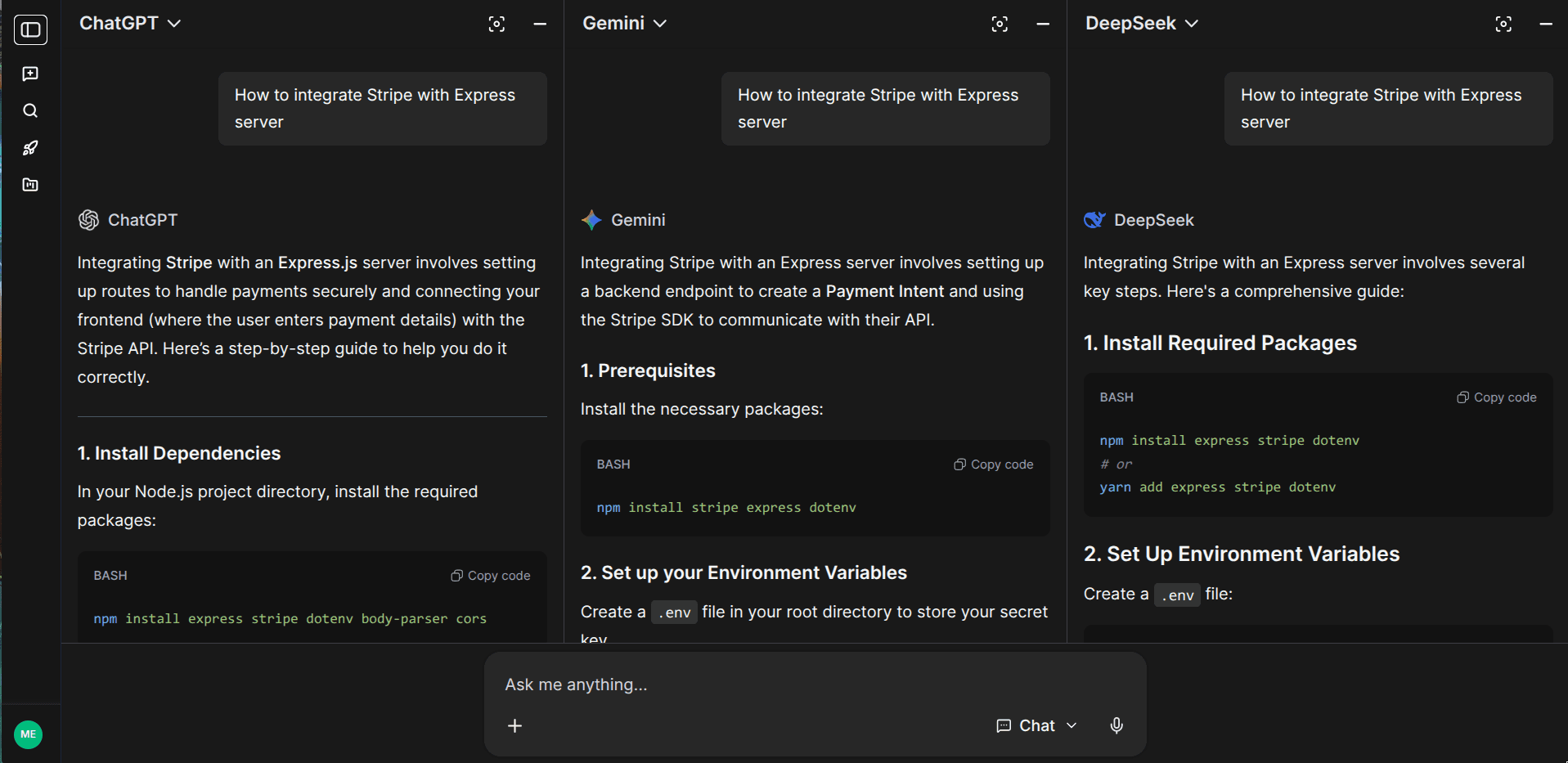Click the microphone voice input icon

point(1116,725)
